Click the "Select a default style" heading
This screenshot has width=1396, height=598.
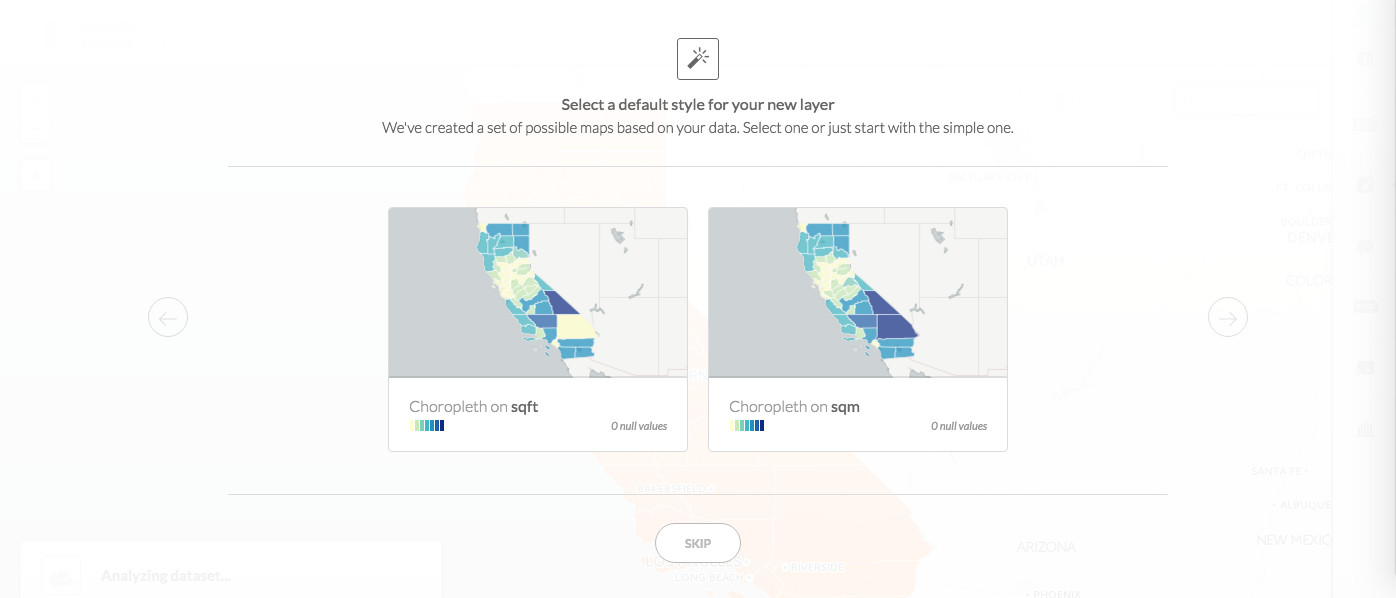(x=697, y=104)
